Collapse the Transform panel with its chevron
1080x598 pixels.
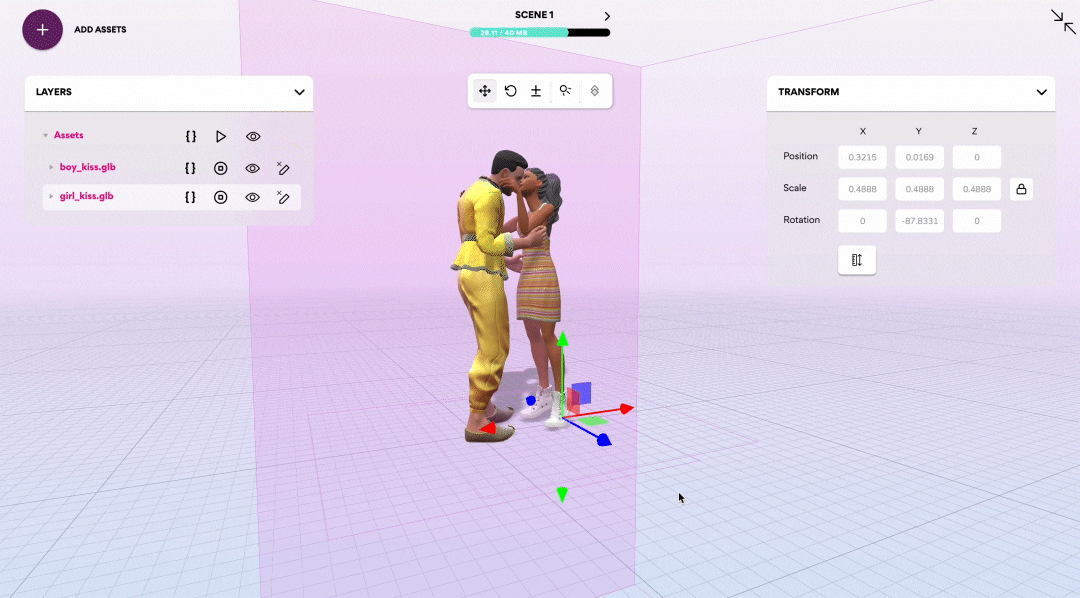(x=1041, y=92)
